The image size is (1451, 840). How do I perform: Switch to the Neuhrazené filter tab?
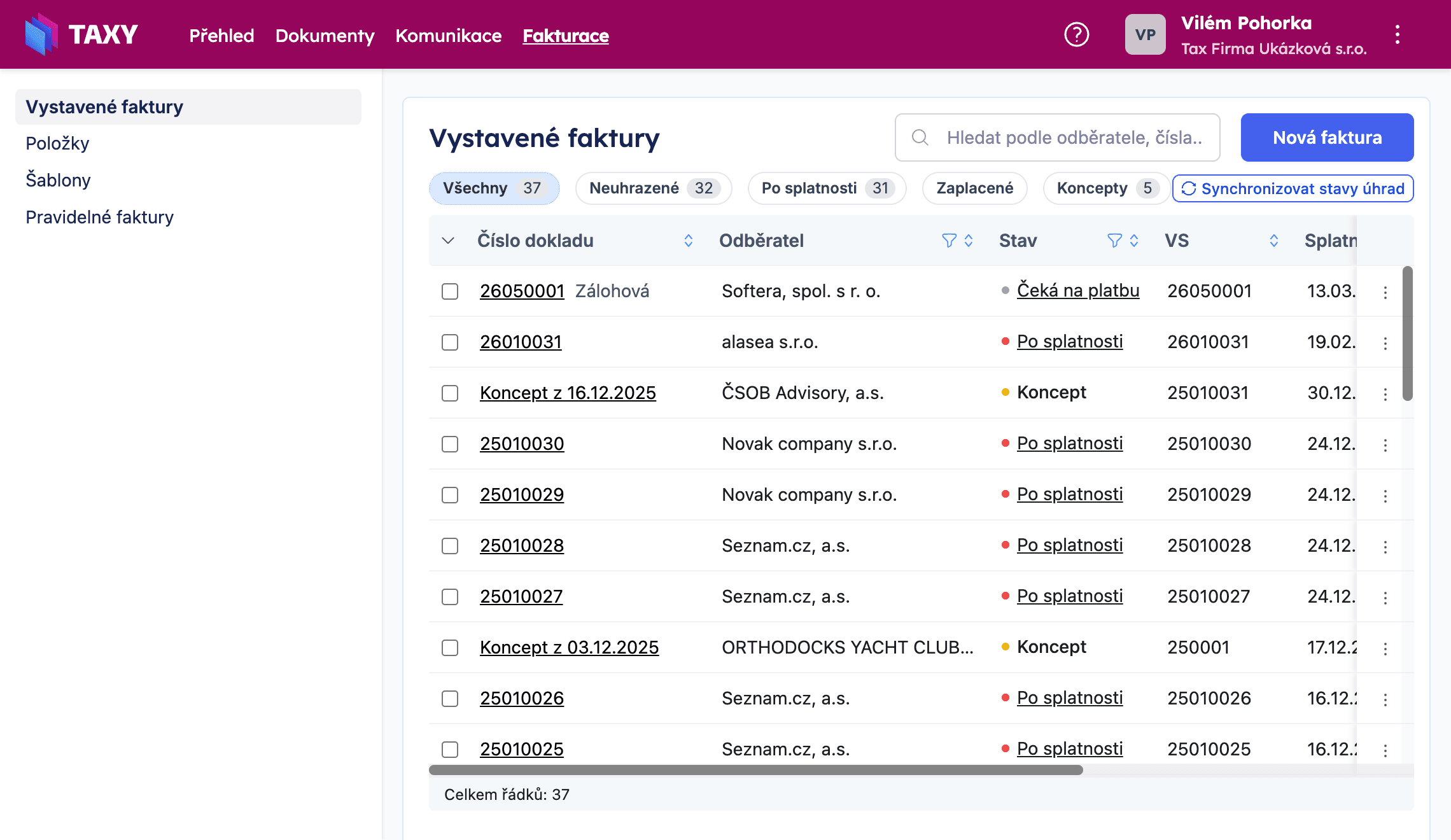point(653,188)
